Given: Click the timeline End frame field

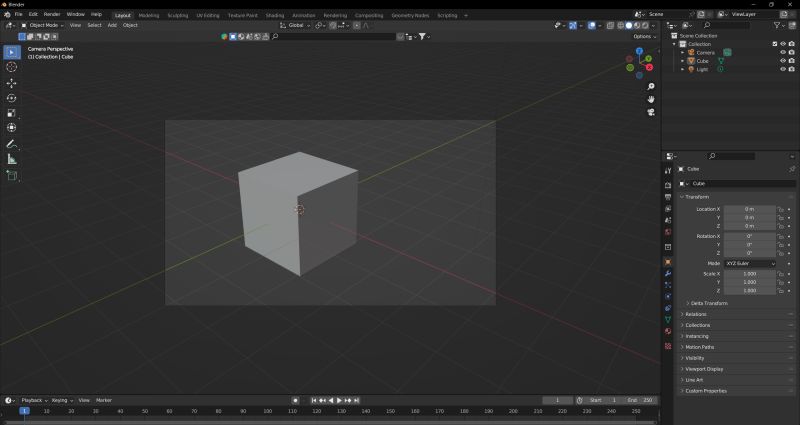Looking at the screenshot, I should pos(641,401).
